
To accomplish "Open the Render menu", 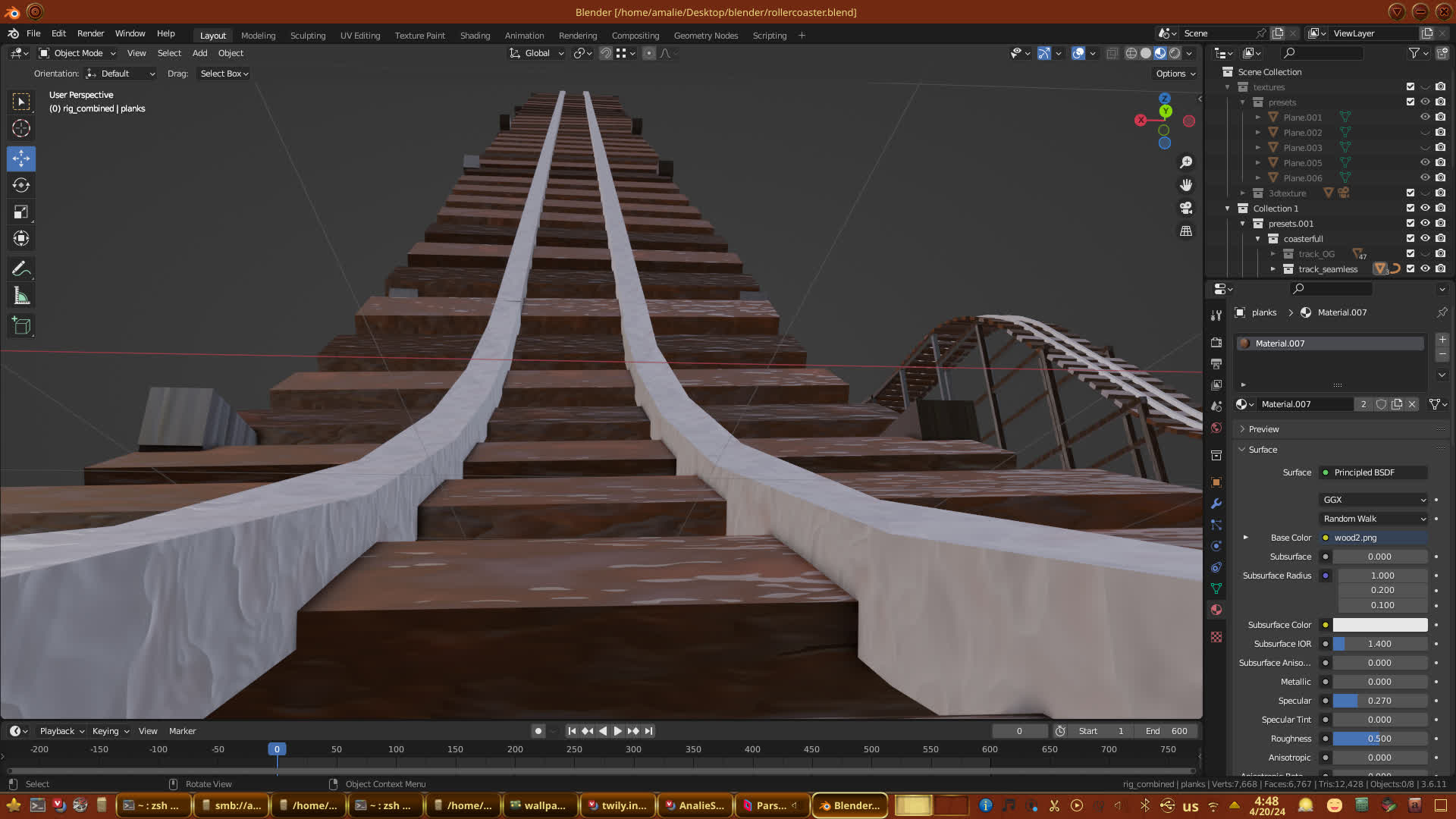I will click(x=90, y=33).
